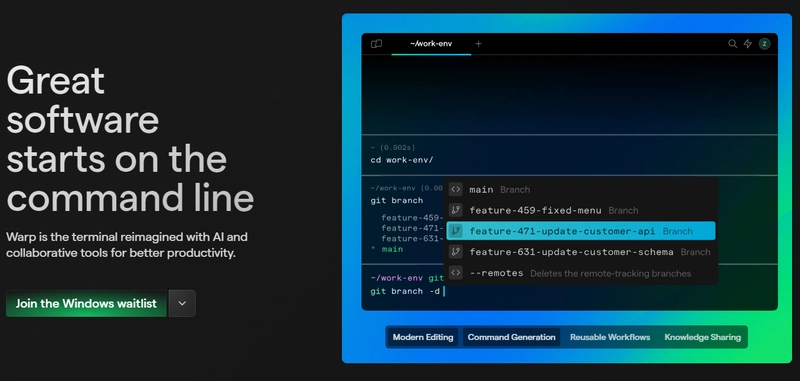Click the lightning bolt icon
Viewport: 800px width, 381px height.
pyautogui.click(x=747, y=44)
